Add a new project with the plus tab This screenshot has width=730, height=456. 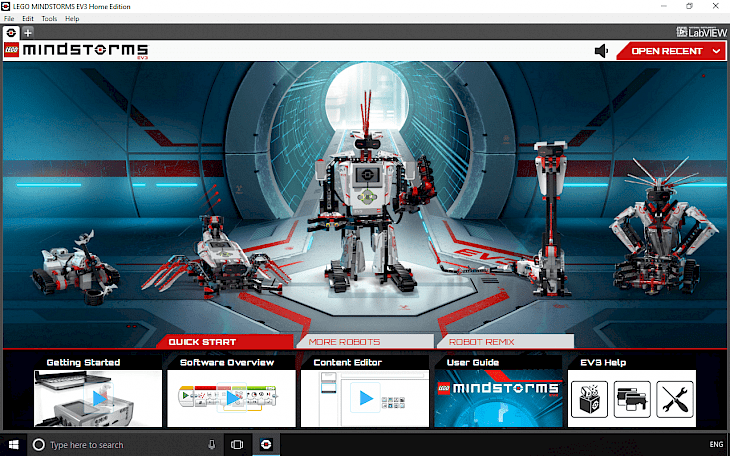pyautogui.click(x=28, y=33)
